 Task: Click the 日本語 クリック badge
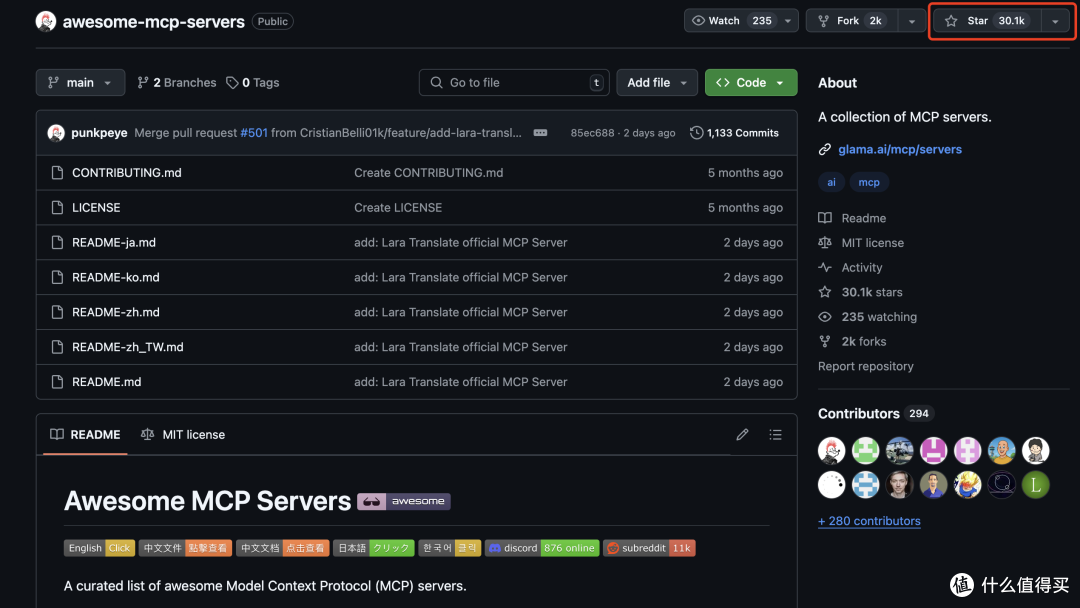374,548
